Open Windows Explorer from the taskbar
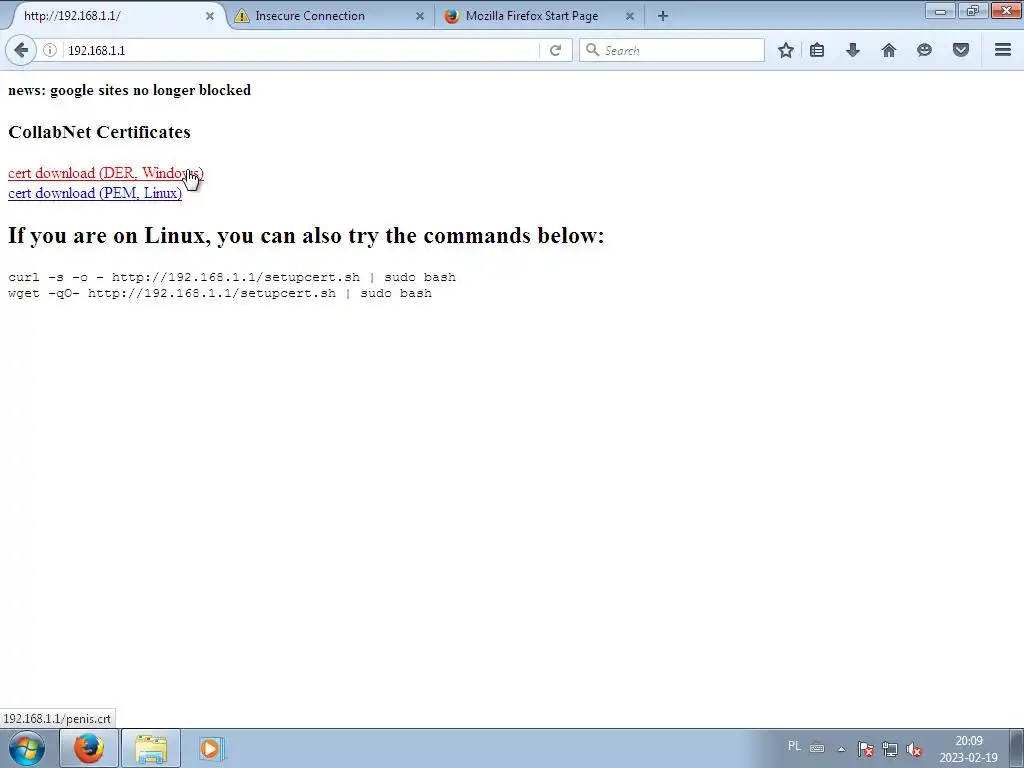1024x768 pixels. 151,748
